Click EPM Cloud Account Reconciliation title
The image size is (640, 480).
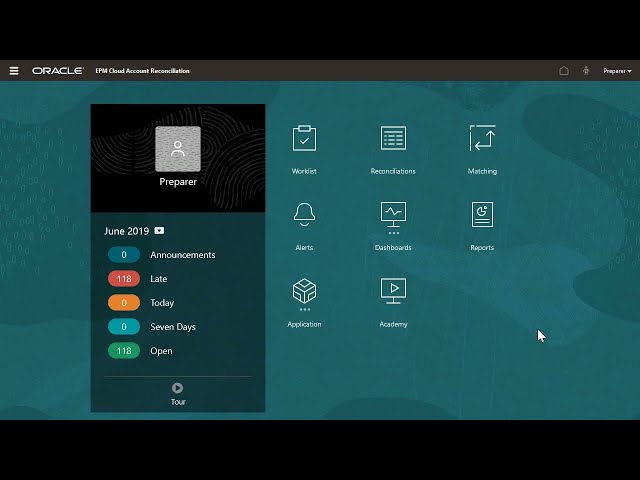[x=142, y=71]
